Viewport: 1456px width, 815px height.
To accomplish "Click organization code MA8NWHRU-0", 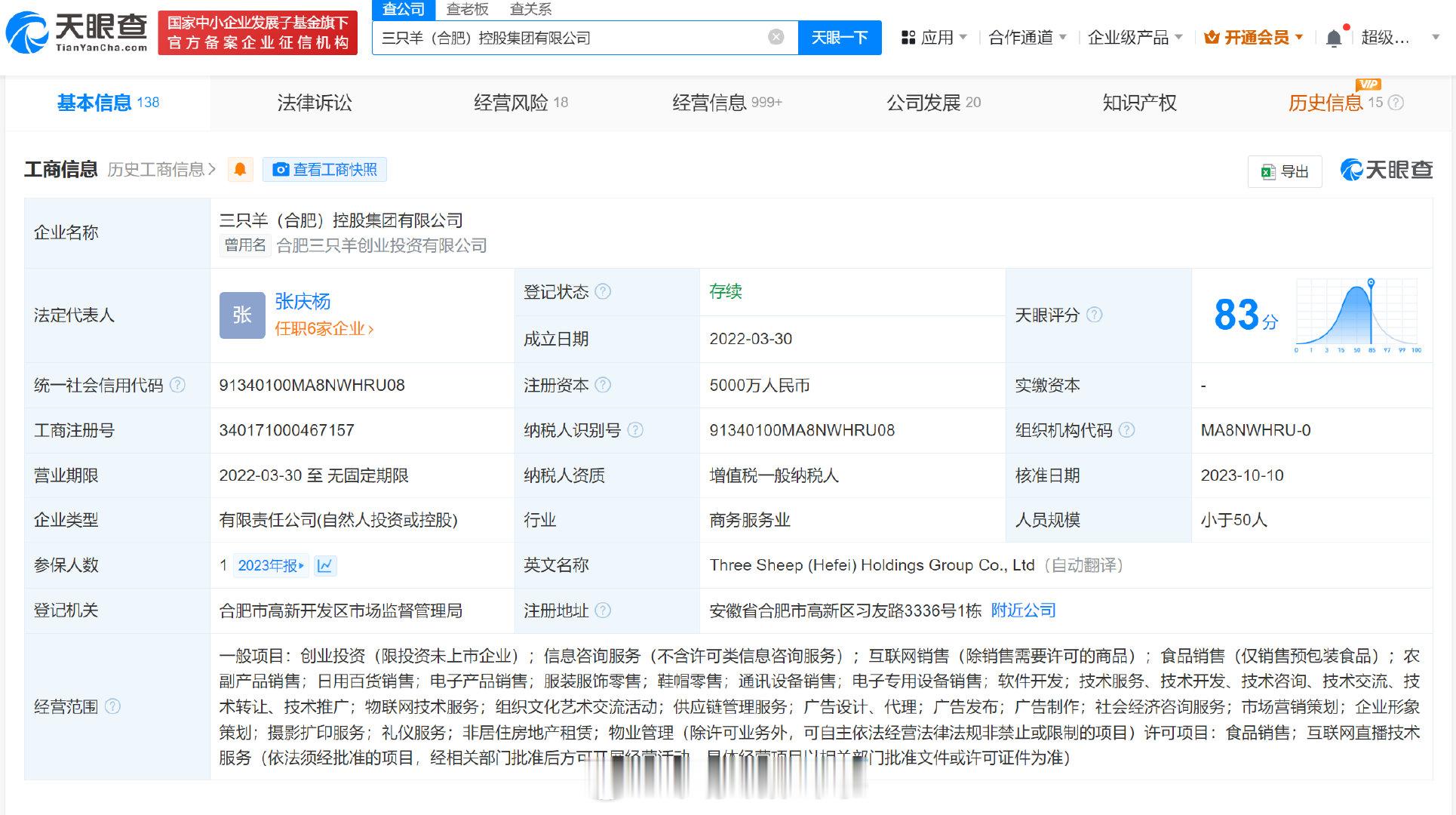I will (1256, 430).
